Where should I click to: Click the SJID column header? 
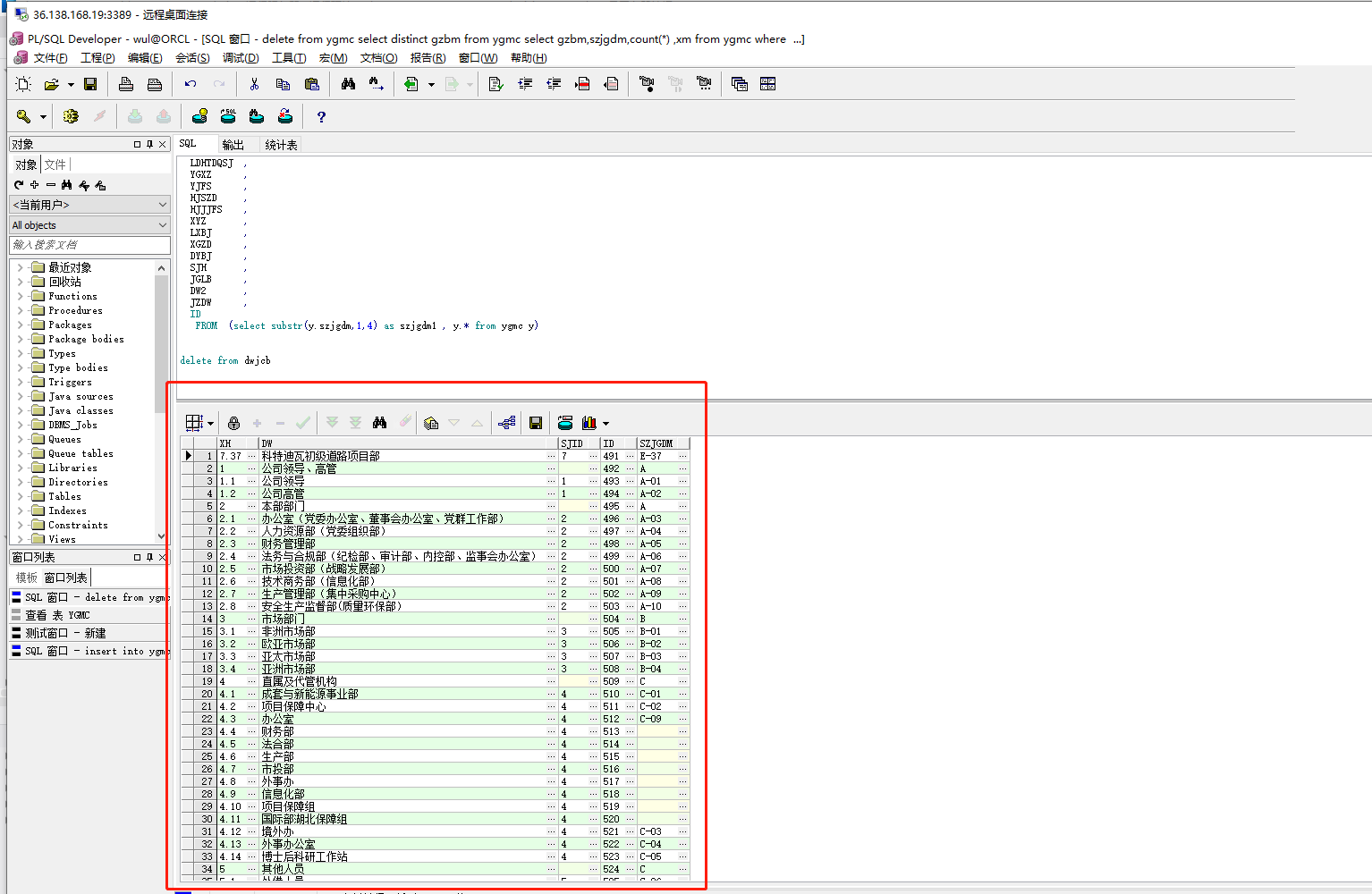tap(578, 443)
